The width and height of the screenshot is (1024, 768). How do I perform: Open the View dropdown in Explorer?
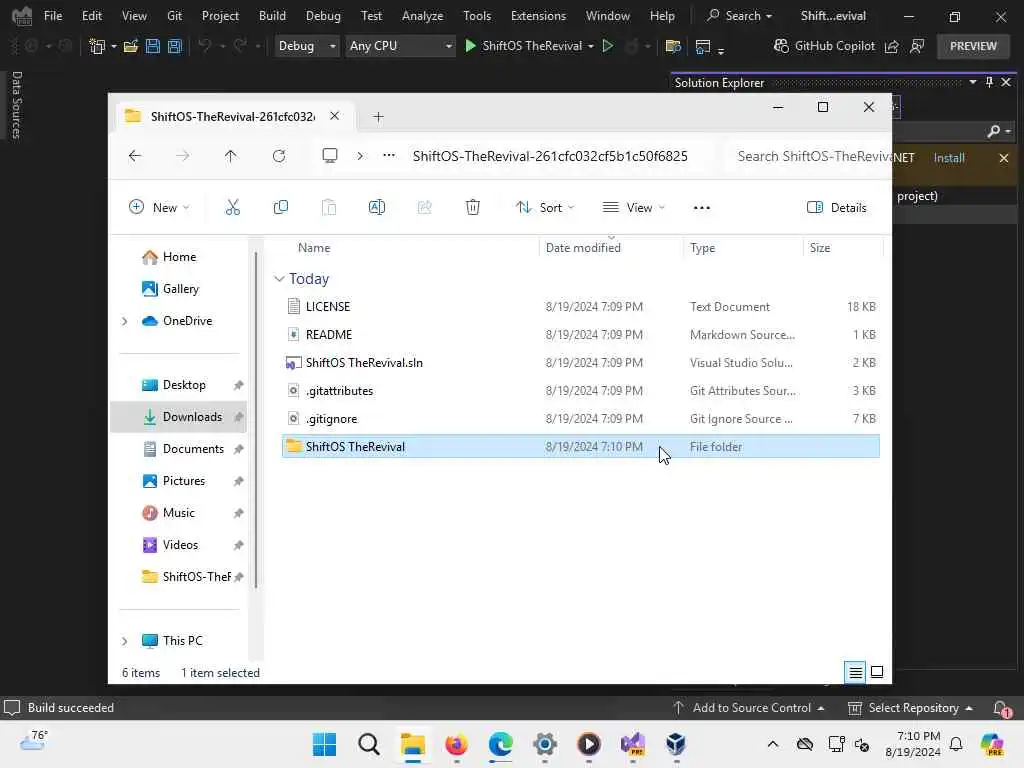click(633, 208)
